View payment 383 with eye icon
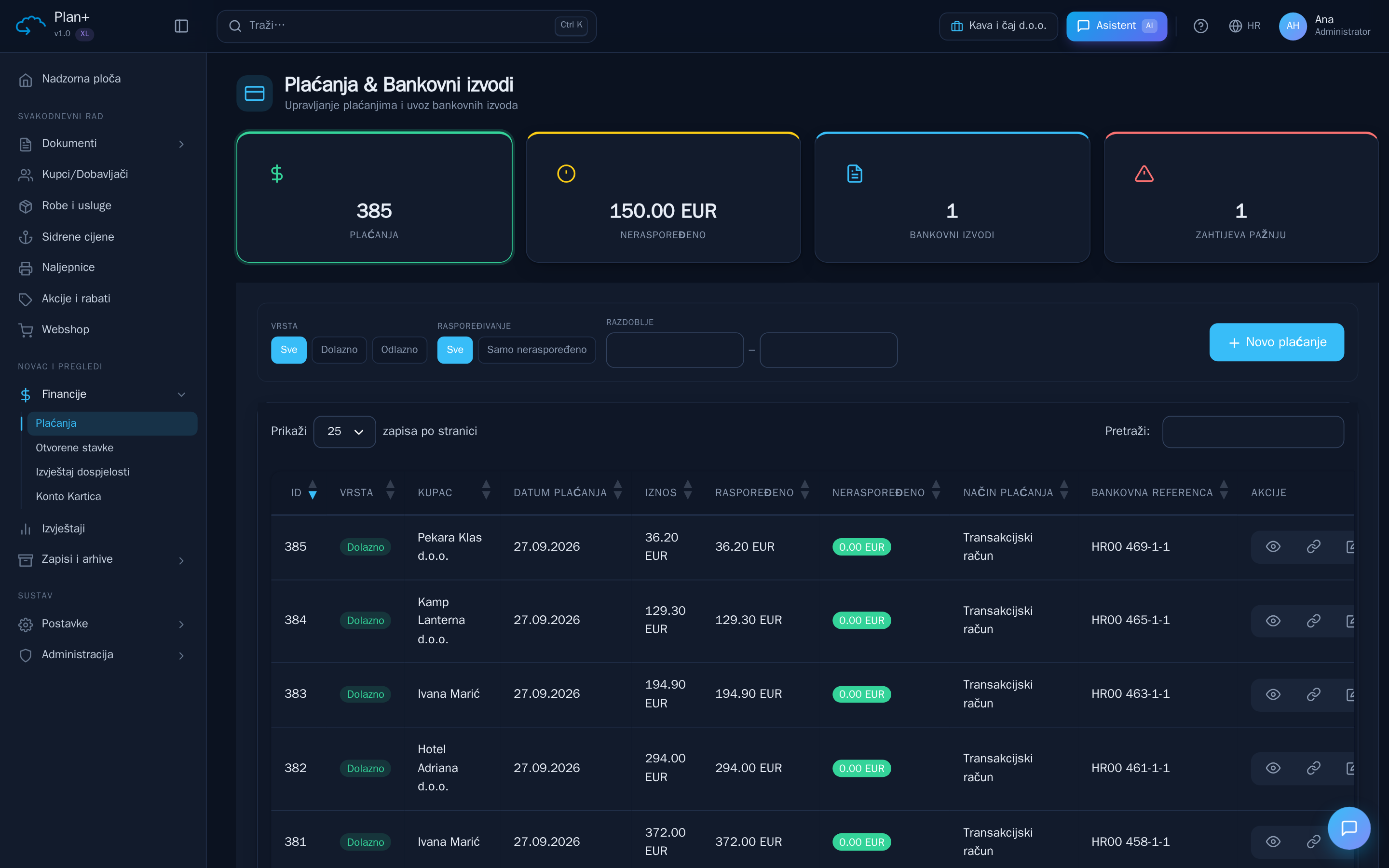 (1273, 694)
